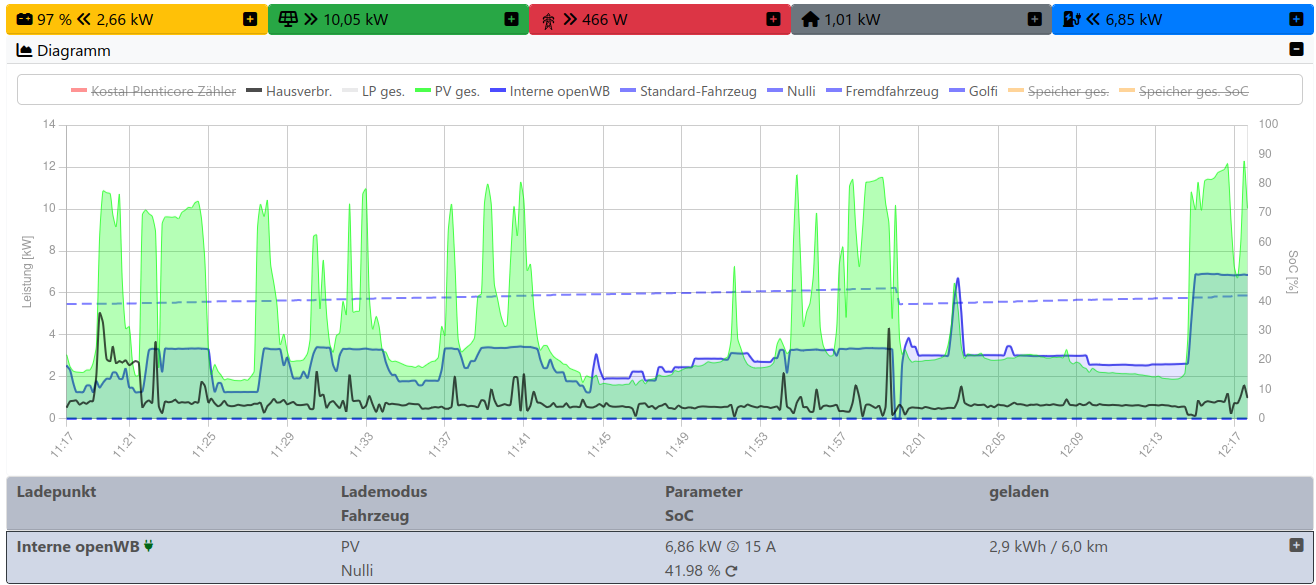This screenshot has height=585, width=1316.
Task: Expand the battery storage card details
Action: [249, 19]
